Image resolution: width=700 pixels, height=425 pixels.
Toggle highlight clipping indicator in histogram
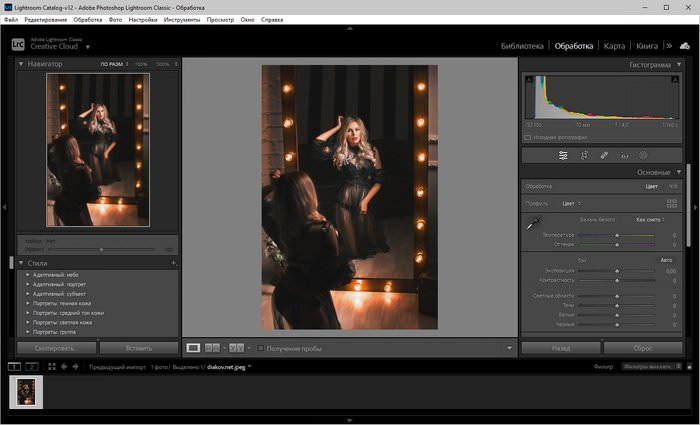click(x=675, y=79)
